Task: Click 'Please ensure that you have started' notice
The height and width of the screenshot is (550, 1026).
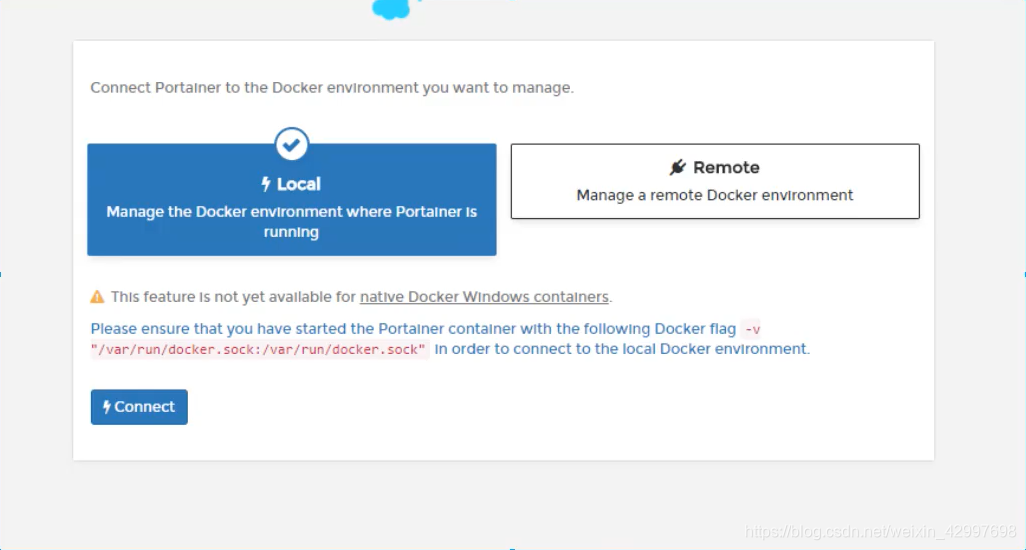Action: 413,329
